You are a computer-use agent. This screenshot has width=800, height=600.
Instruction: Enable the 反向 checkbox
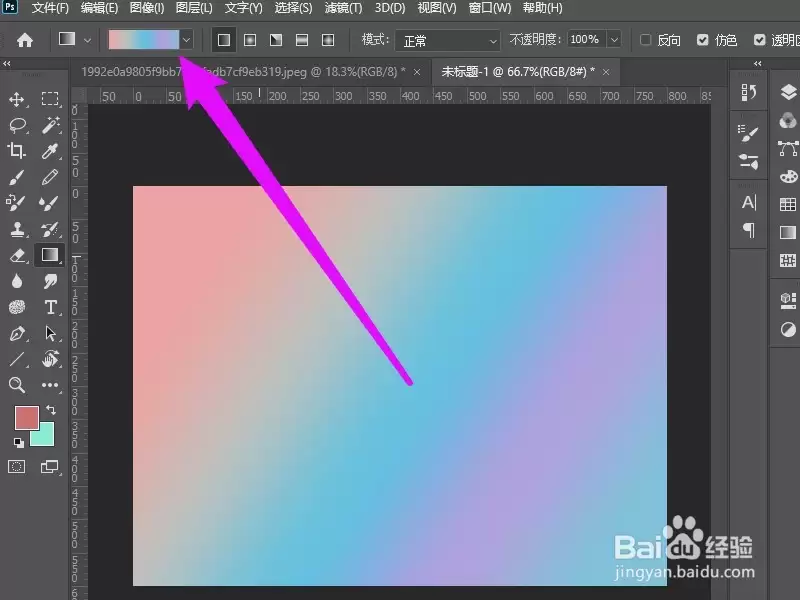(x=645, y=40)
